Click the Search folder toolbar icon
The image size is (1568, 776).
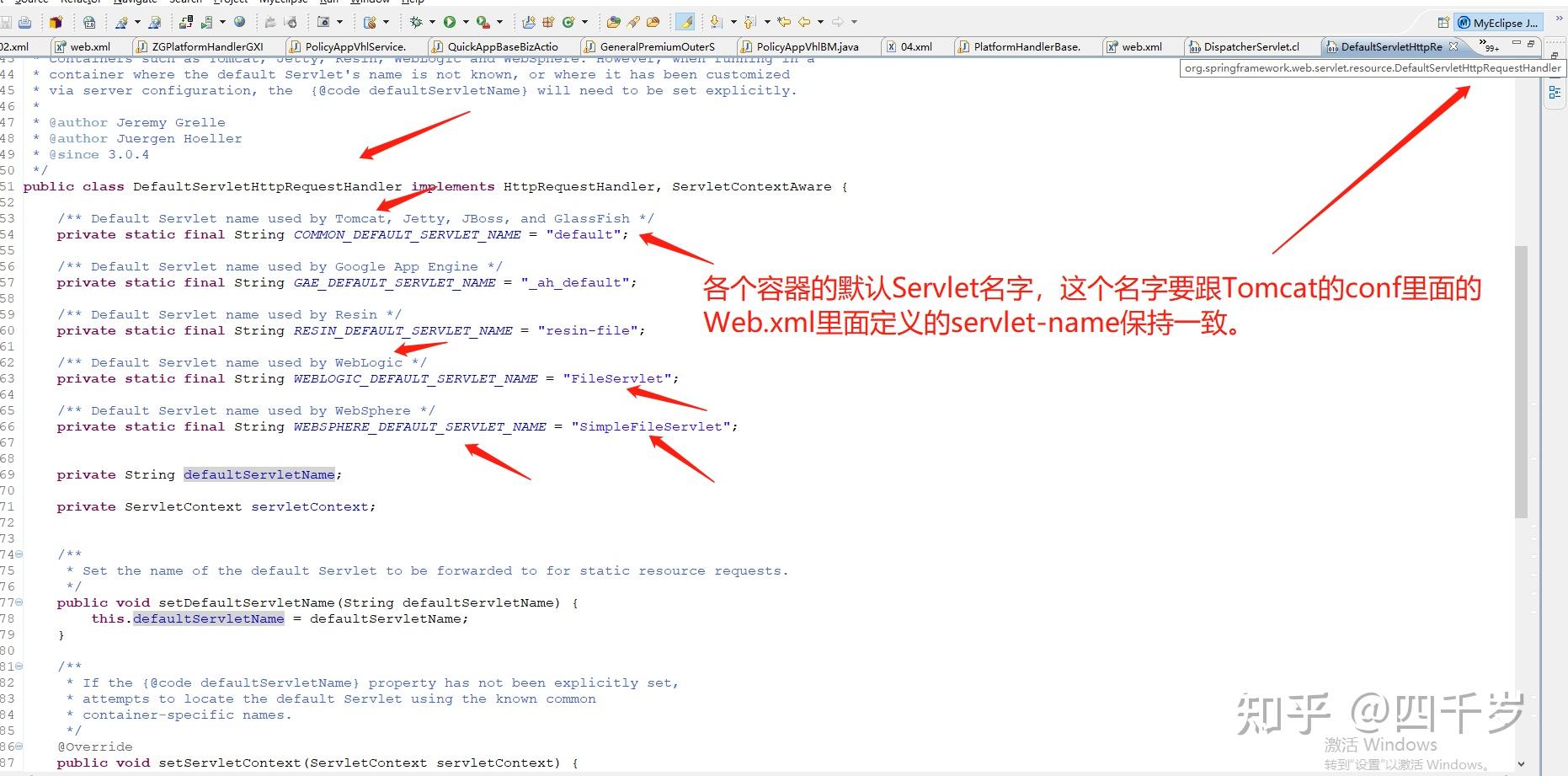[x=653, y=22]
